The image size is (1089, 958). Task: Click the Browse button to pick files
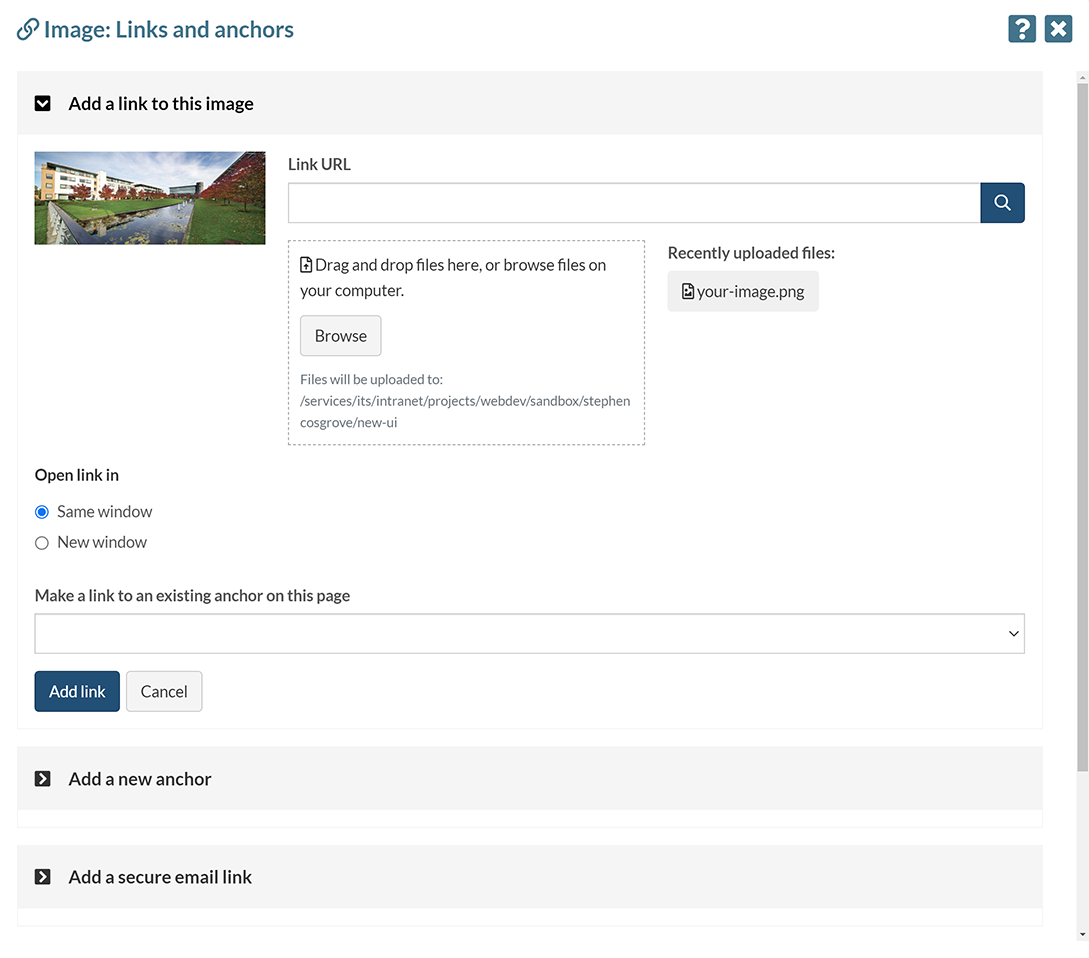point(340,336)
